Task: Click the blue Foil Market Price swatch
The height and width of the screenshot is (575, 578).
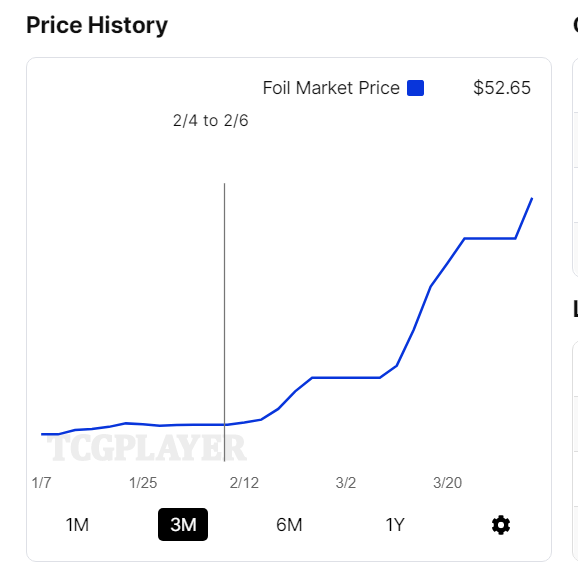Action: pyautogui.click(x=415, y=88)
